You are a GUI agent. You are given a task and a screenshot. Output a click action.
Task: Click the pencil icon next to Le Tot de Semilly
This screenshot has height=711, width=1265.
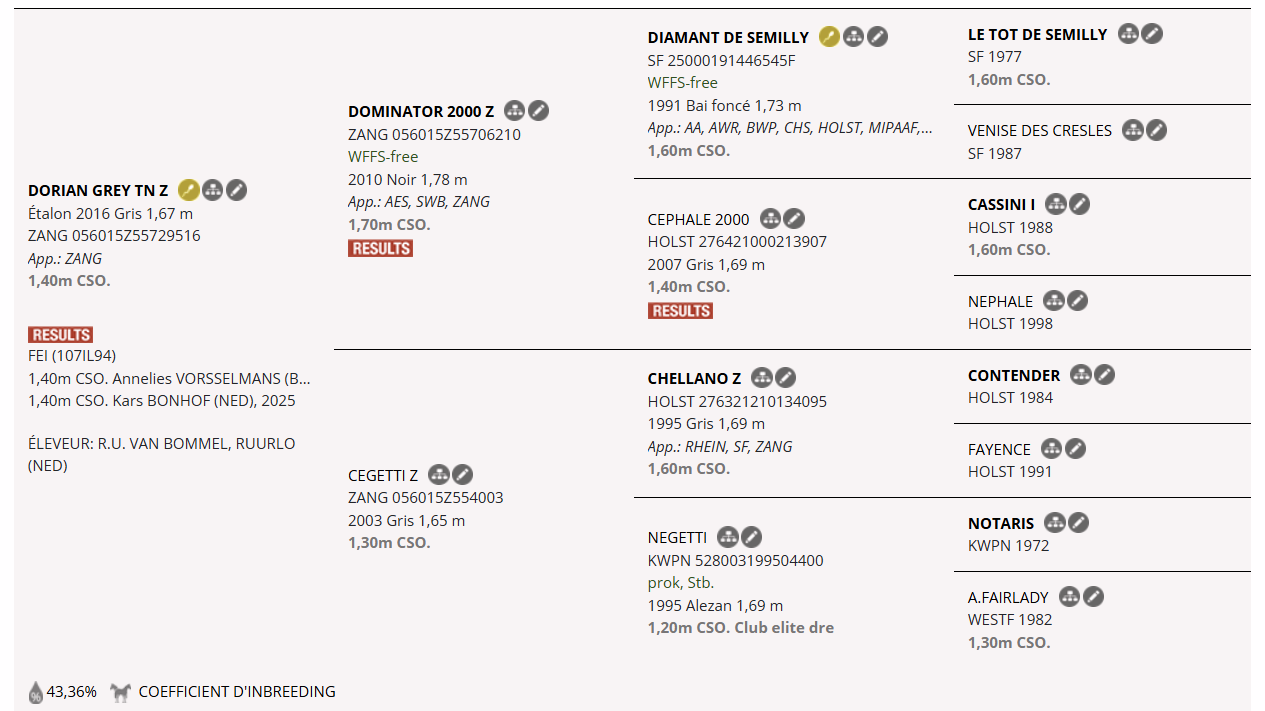(x=1152, y=34)
